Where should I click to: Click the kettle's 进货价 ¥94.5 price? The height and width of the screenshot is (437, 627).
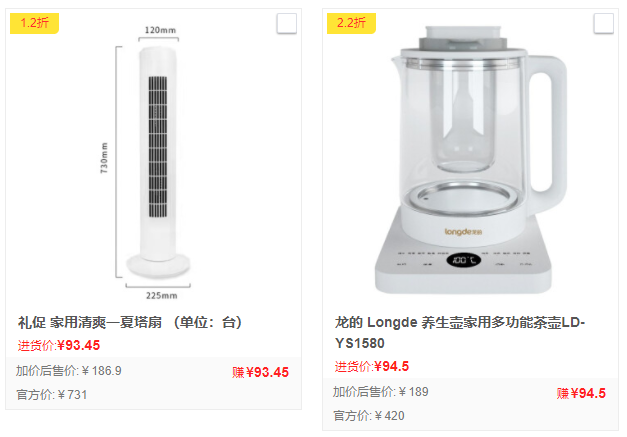click(372, 366)
